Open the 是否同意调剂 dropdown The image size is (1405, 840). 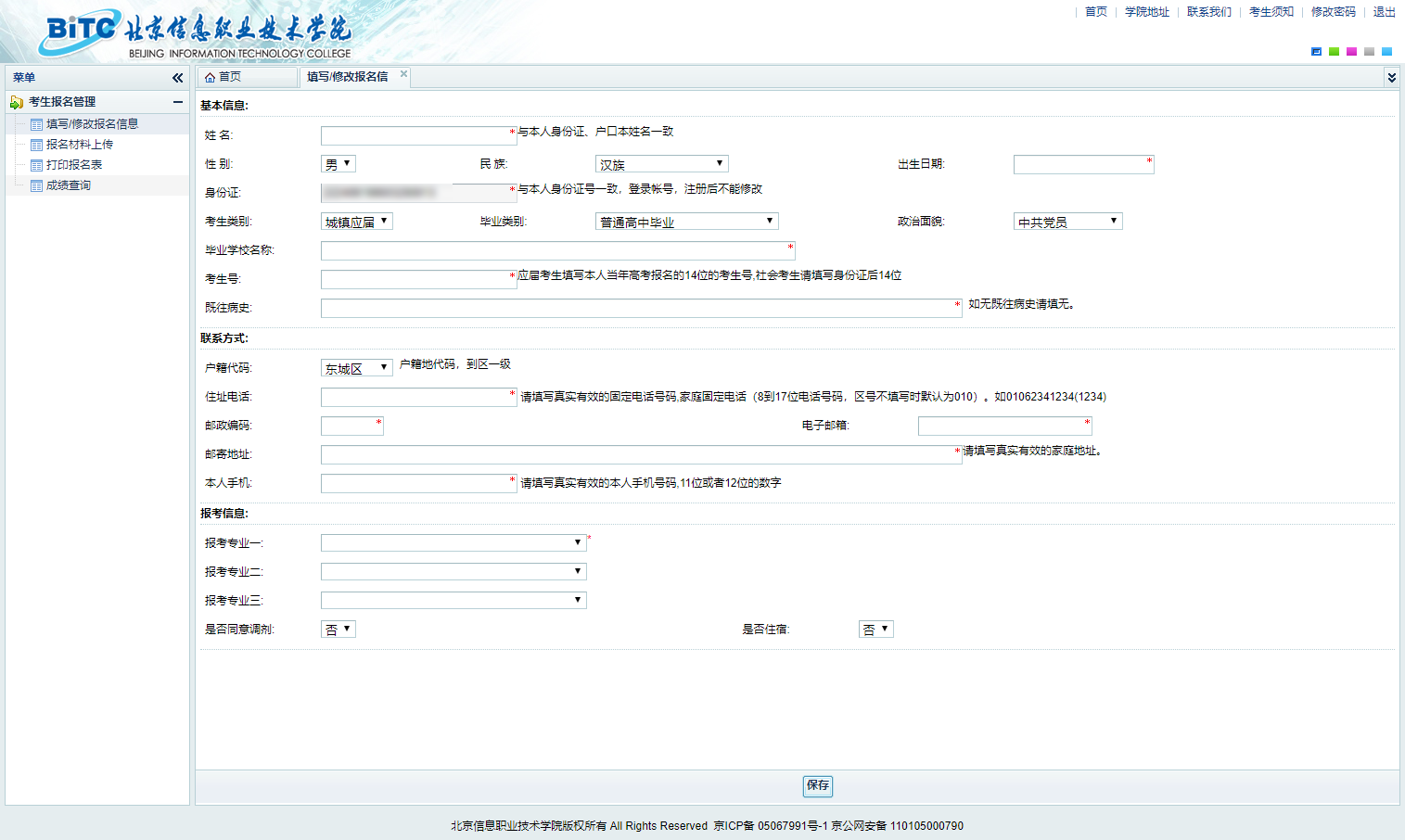338,630
